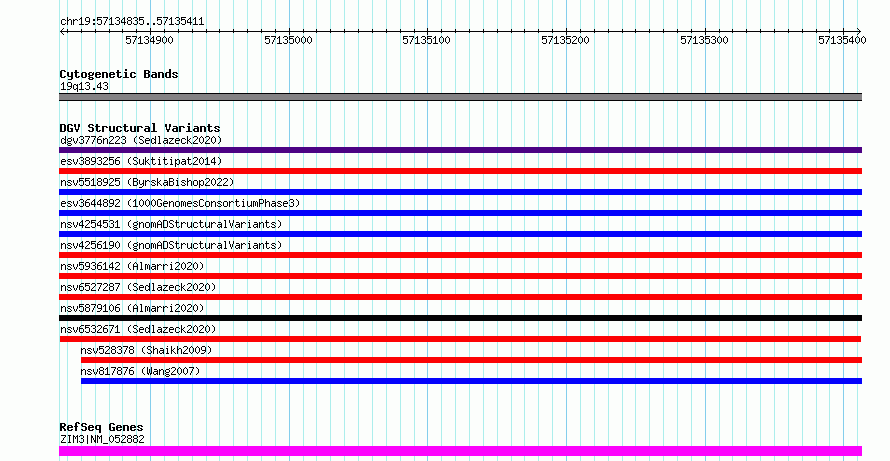
Task: Click the dgv3776n223 (Sedlazeck2020) label
Action: point(141,140)
